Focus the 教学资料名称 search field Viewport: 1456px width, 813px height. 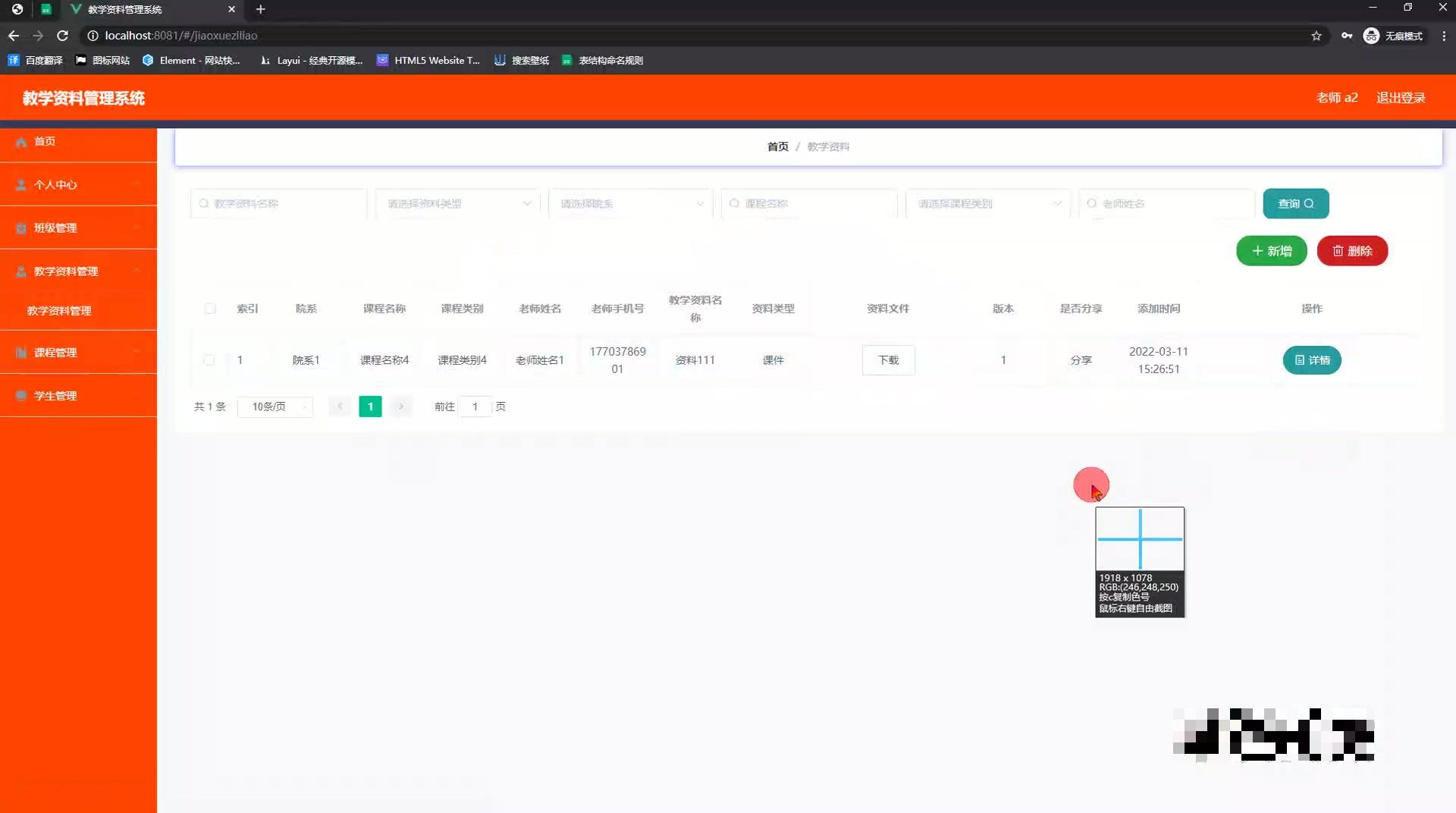(278, 203)
